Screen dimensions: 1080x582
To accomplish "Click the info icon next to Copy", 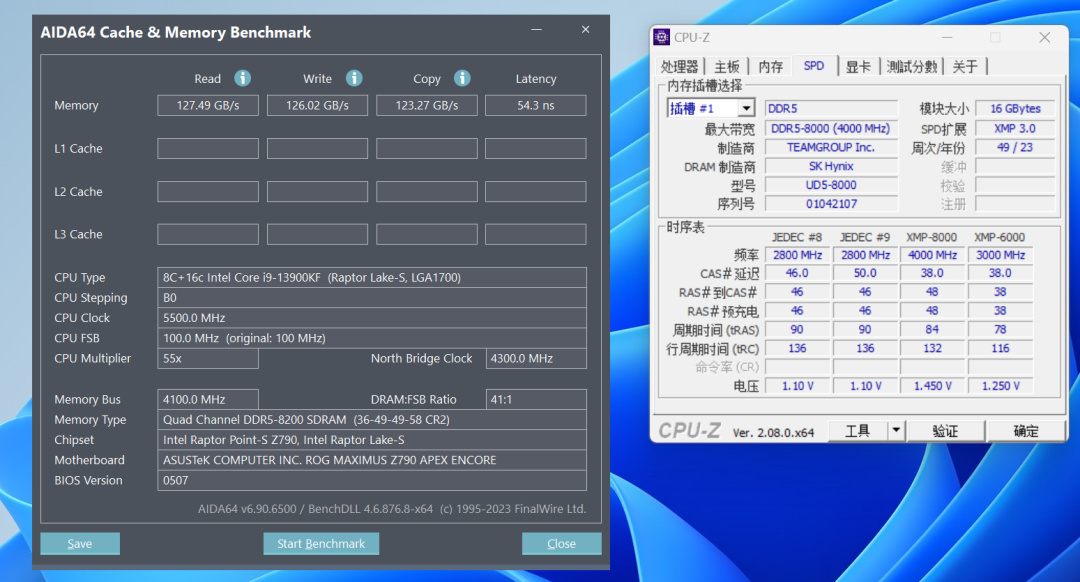I will pos(462,79).
